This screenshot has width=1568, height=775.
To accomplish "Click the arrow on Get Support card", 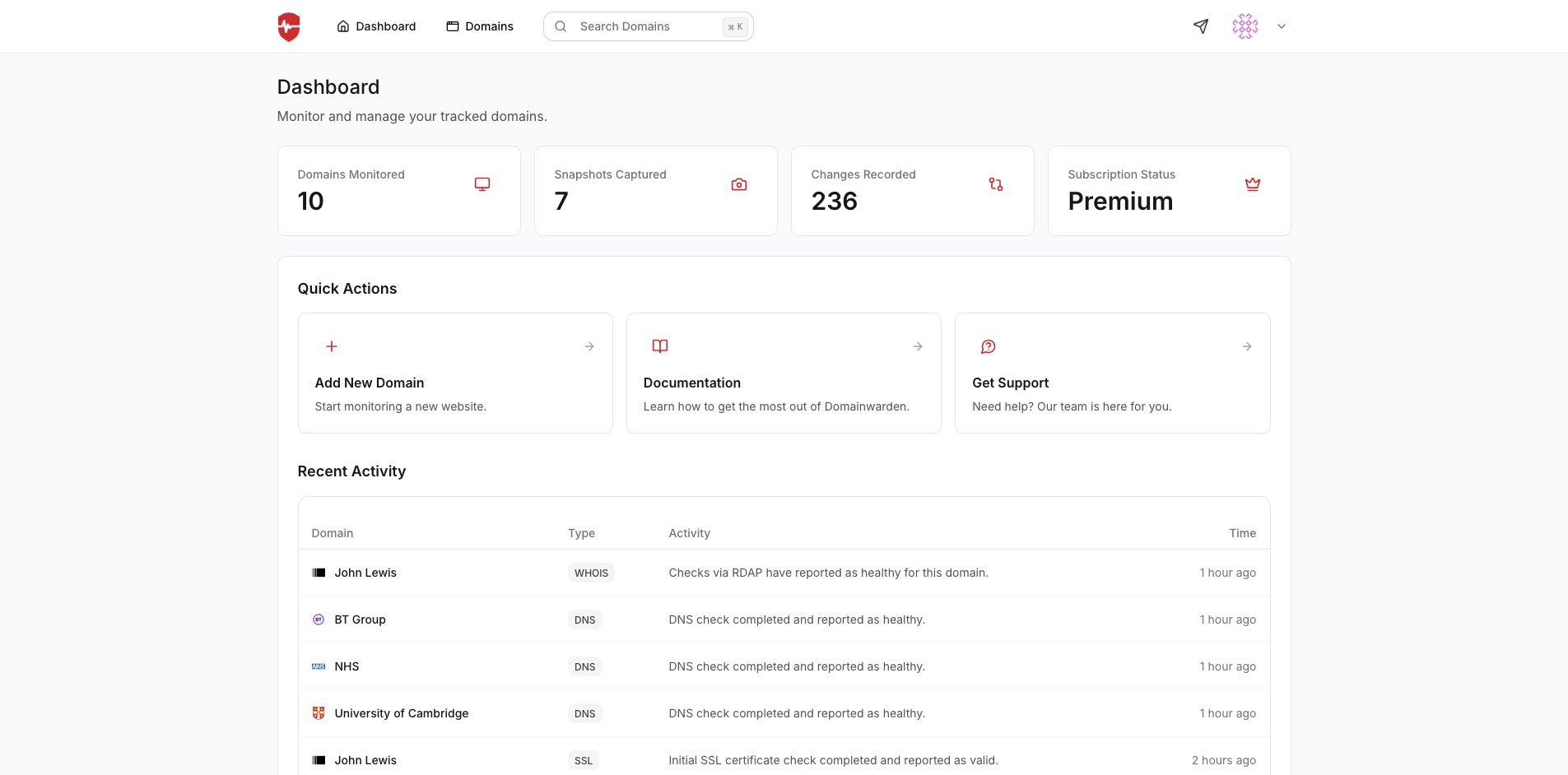I will coord(1247,346).
